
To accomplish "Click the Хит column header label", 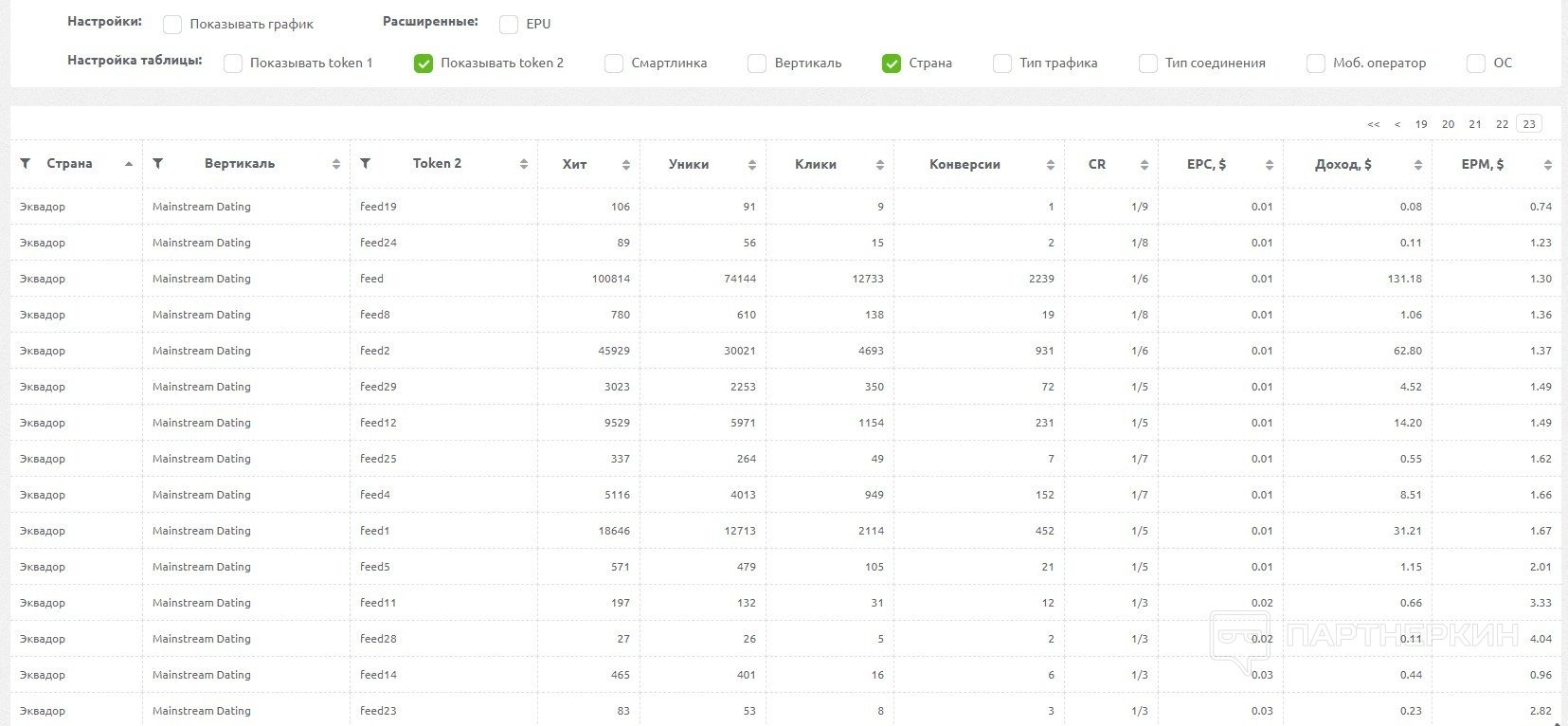I will coord(574,164).
